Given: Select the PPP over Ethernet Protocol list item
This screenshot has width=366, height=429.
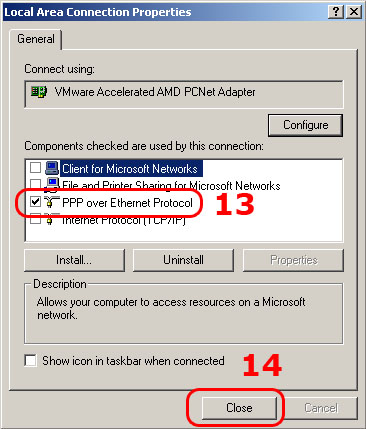Looking at the screenshot, I should [x=127, y=203].
